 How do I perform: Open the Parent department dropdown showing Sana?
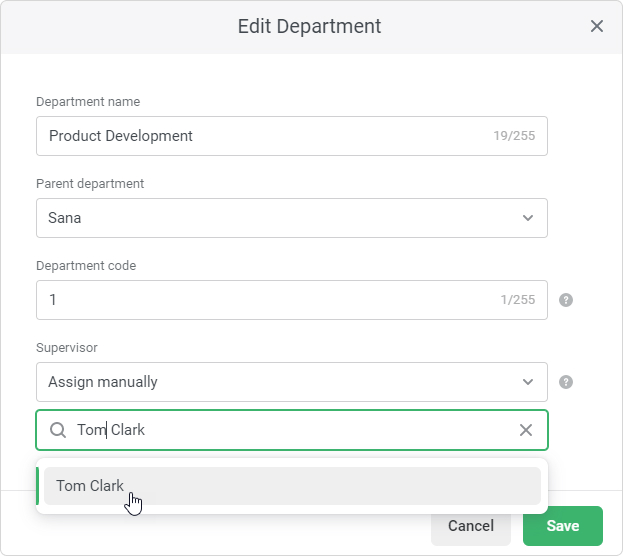click(292, 218)
